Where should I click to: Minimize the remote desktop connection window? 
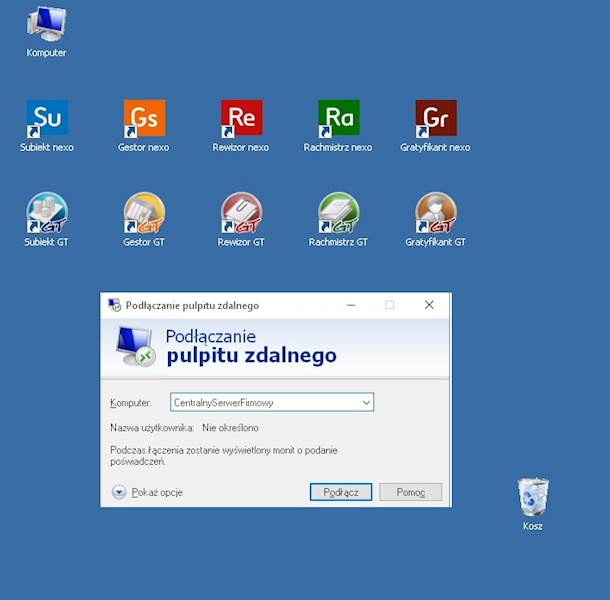351,305
